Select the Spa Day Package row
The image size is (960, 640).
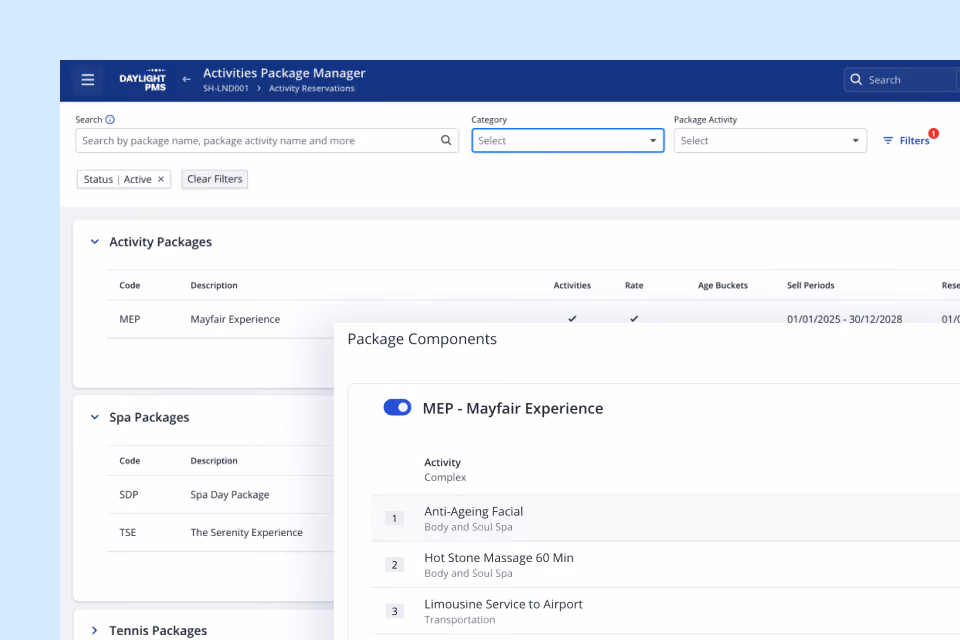click(x=230, y=494)
